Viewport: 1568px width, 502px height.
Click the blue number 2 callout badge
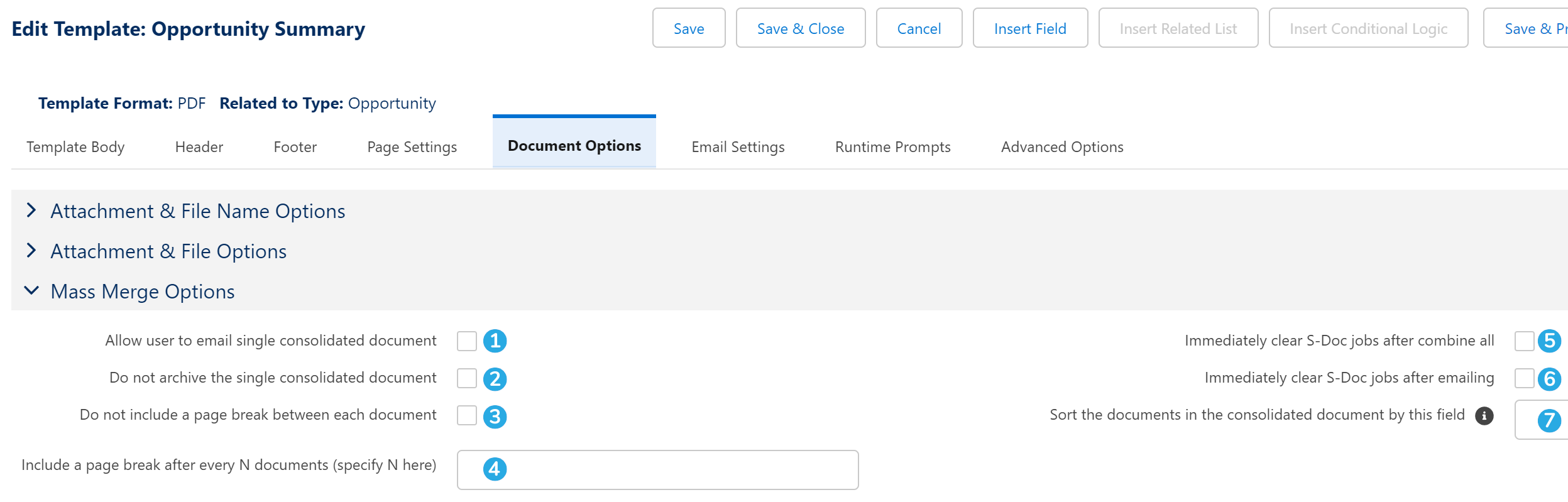(x=495, y=379)
